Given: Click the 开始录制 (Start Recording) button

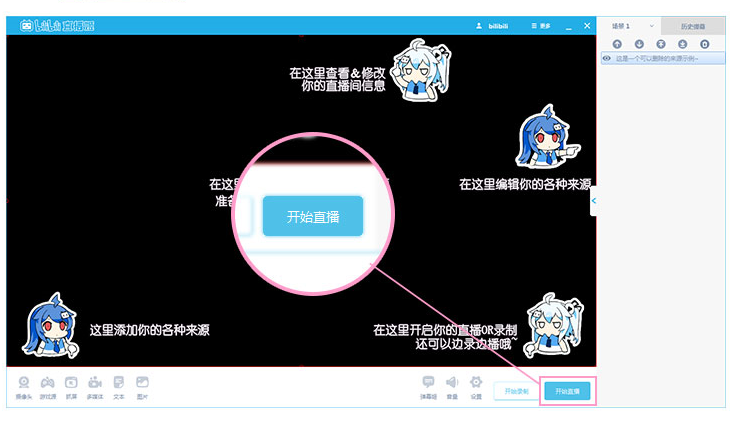Looking at the screenshot, I should coord(516,391).
